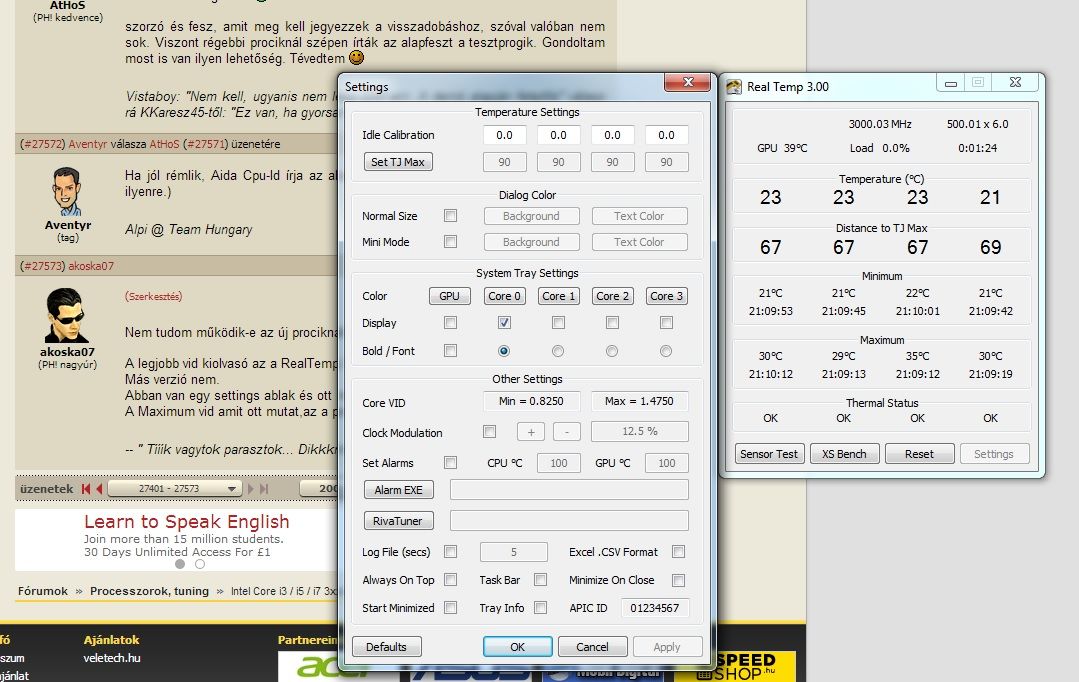Select second ad carousel dot

(200, 564)
